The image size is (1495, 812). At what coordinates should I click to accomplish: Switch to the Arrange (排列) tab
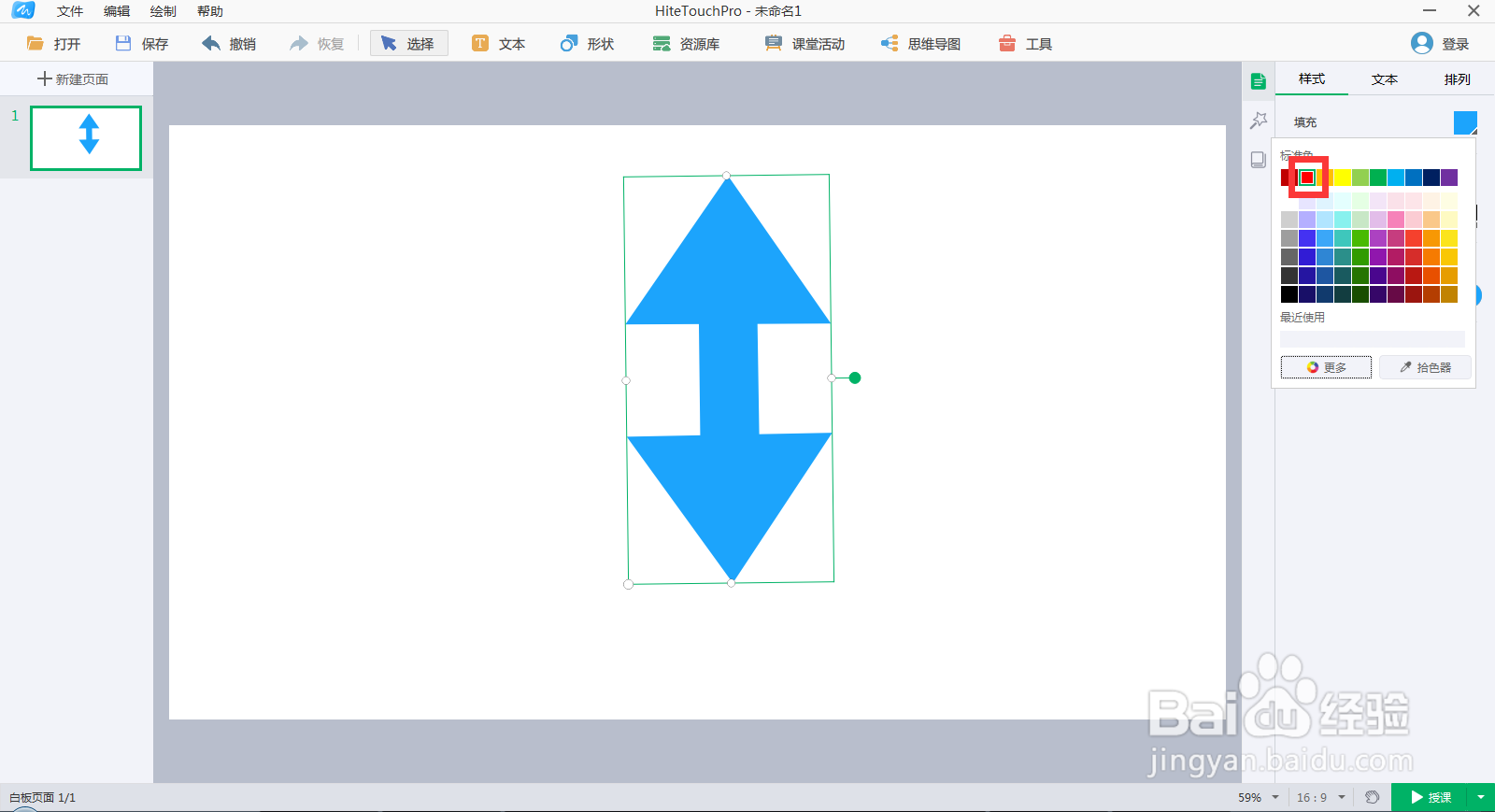(1458, 79)
